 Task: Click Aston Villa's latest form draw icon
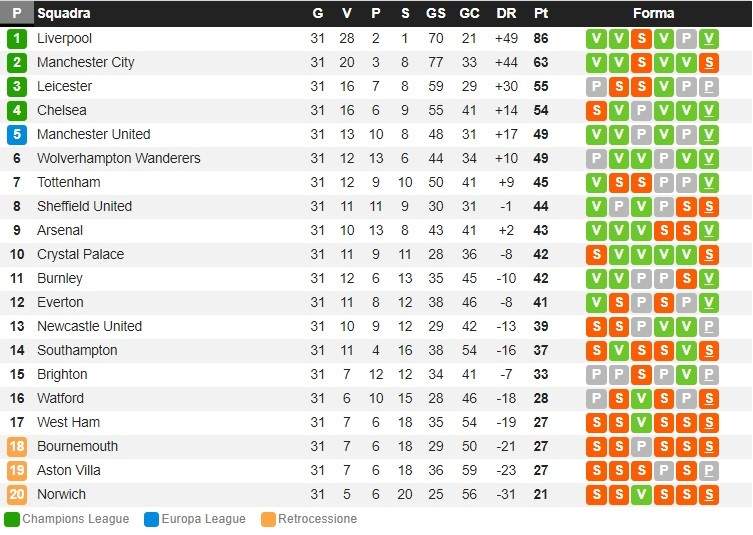click(709, 470)
